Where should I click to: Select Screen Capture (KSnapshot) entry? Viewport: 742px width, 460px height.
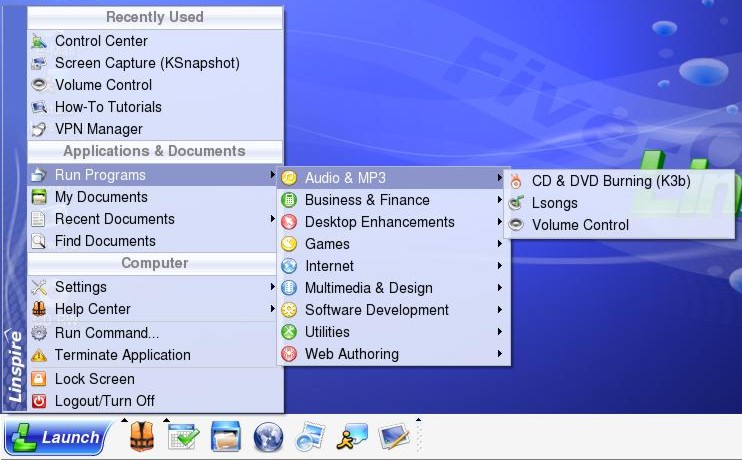147,63
